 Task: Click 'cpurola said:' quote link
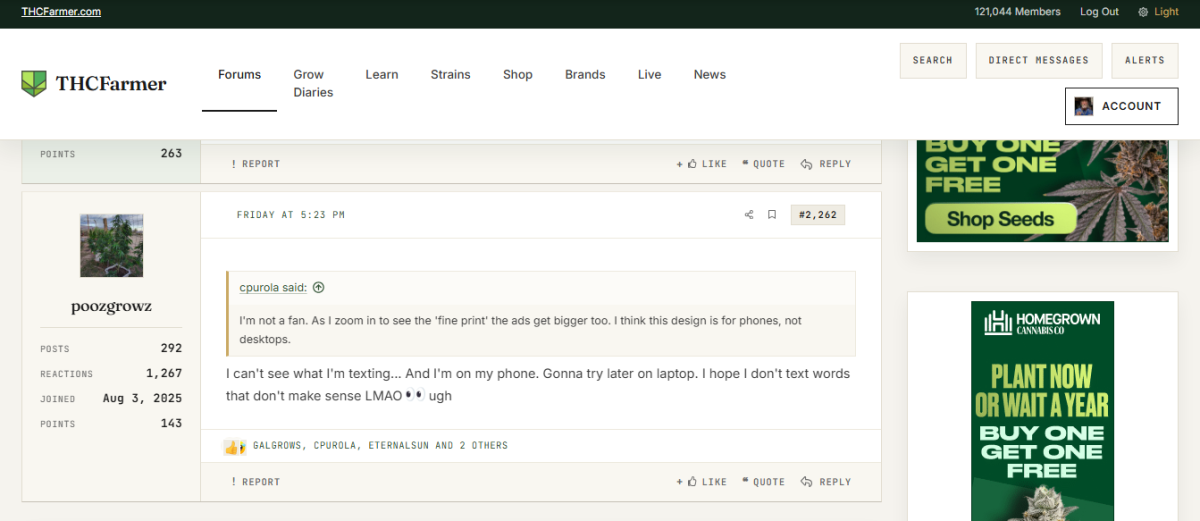[273, 287]
